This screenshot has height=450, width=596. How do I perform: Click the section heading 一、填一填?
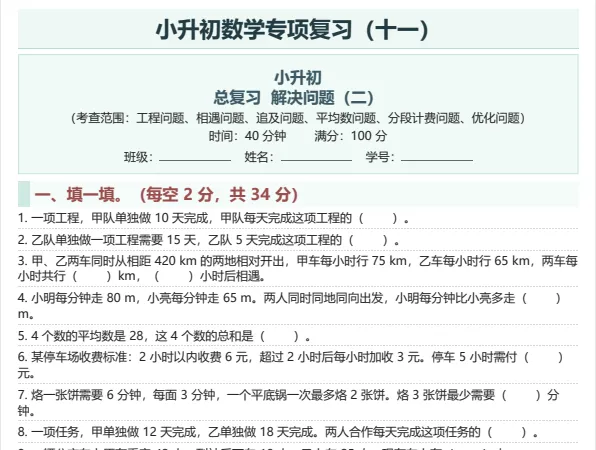click(166, 194)
